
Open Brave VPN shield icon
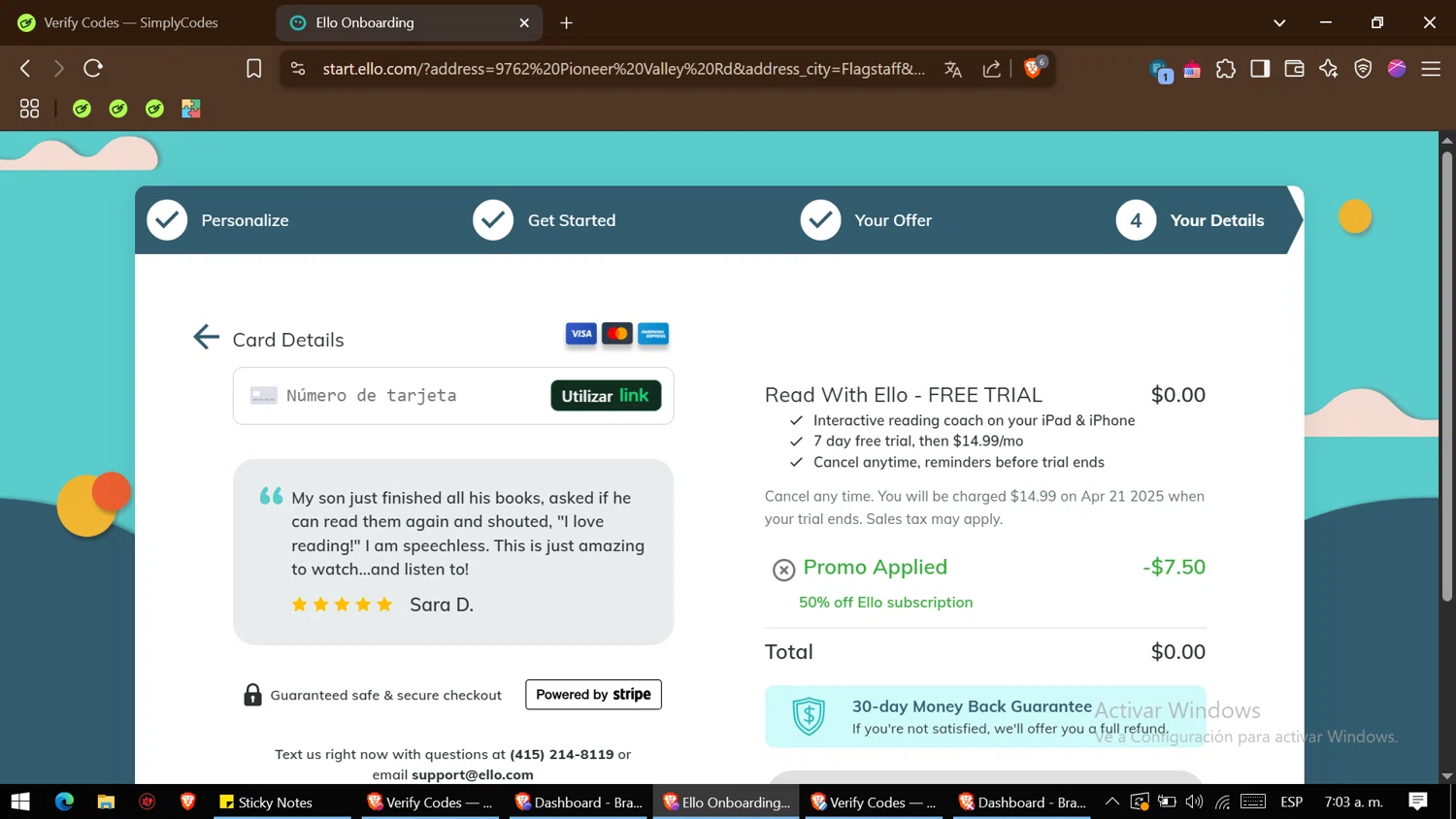(1363, 69)
